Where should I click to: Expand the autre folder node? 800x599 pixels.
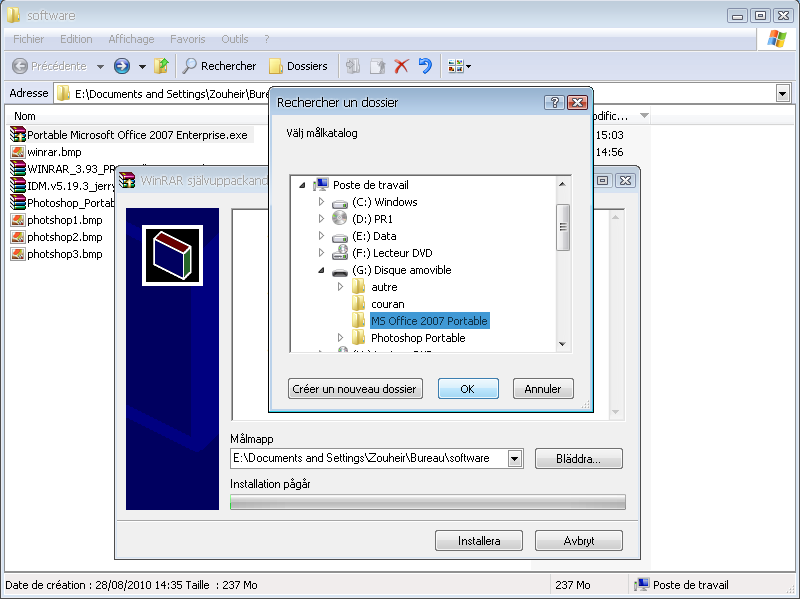click(340, 287)
